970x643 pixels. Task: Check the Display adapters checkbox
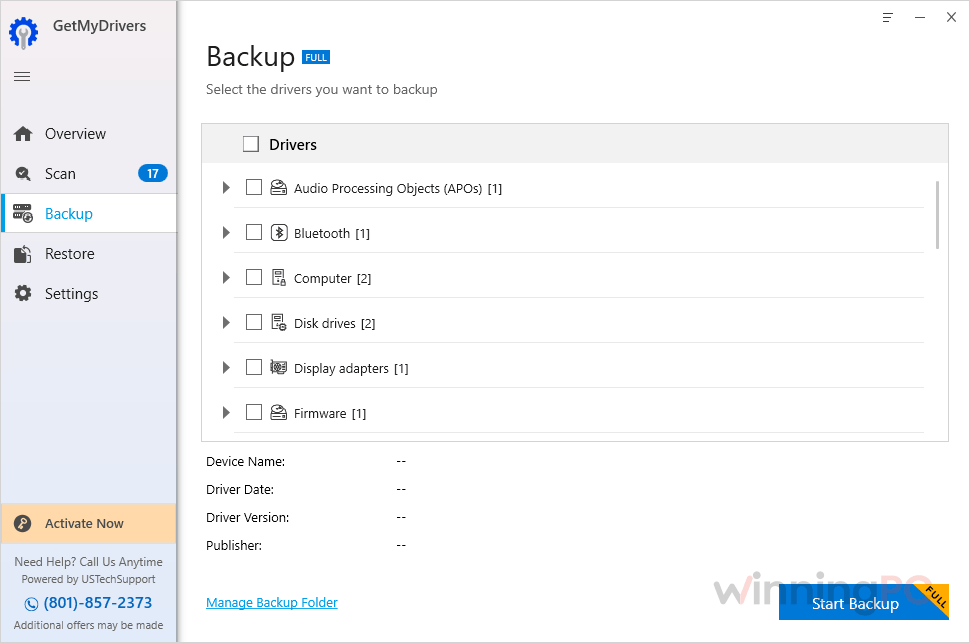pyautogui.click(x=254, y=367)
